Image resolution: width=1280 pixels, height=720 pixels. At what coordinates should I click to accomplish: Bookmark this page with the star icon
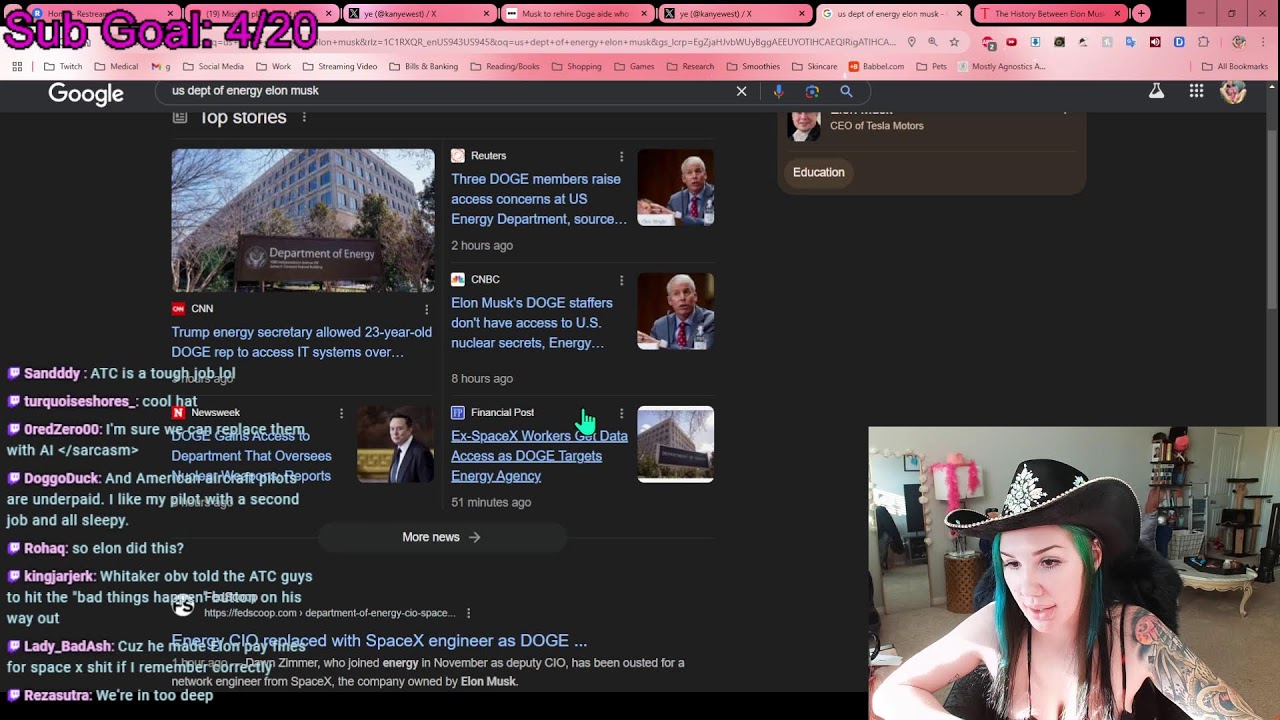954,42
